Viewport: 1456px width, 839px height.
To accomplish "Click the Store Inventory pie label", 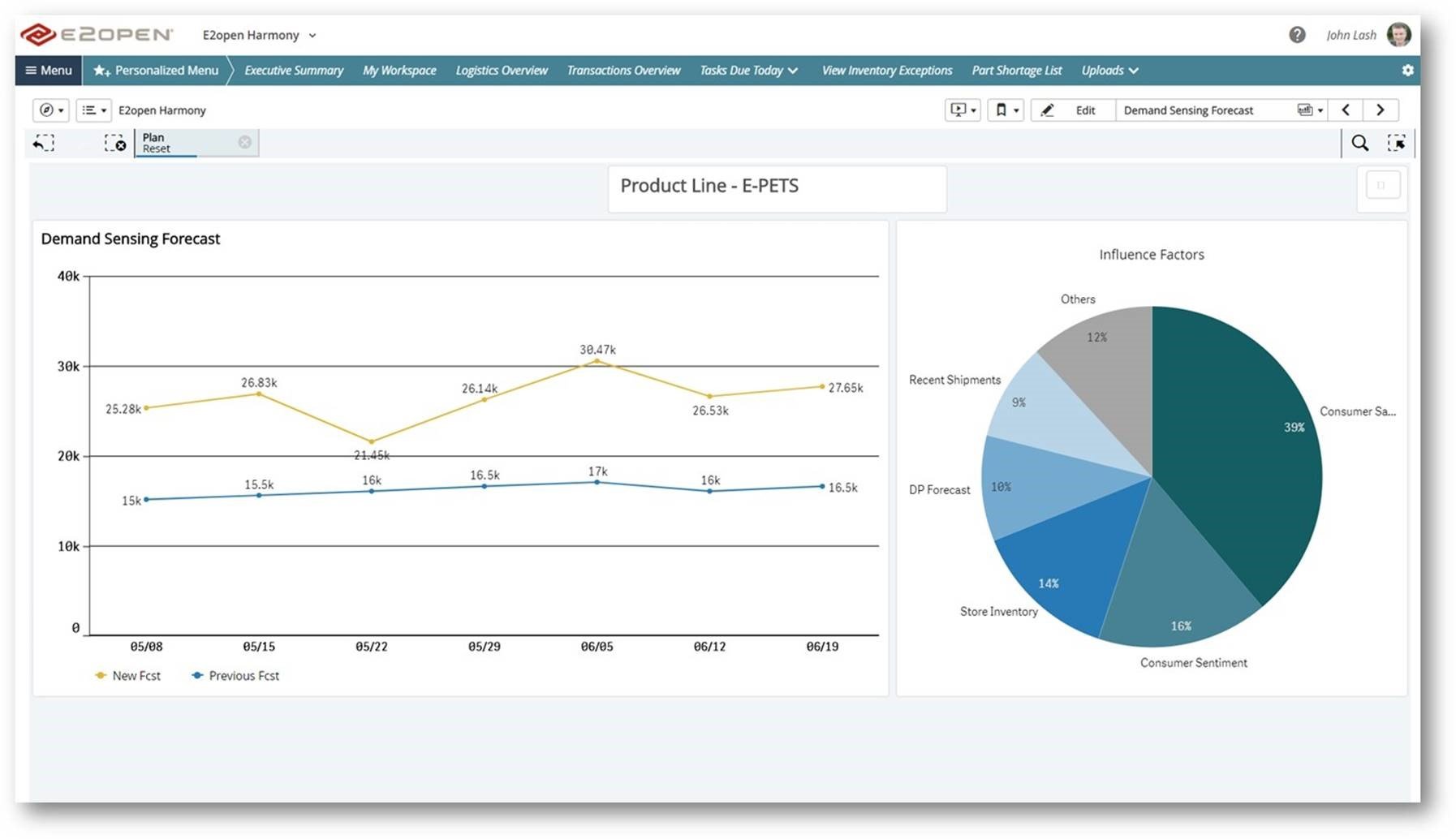I will click(x=998, y=612).
